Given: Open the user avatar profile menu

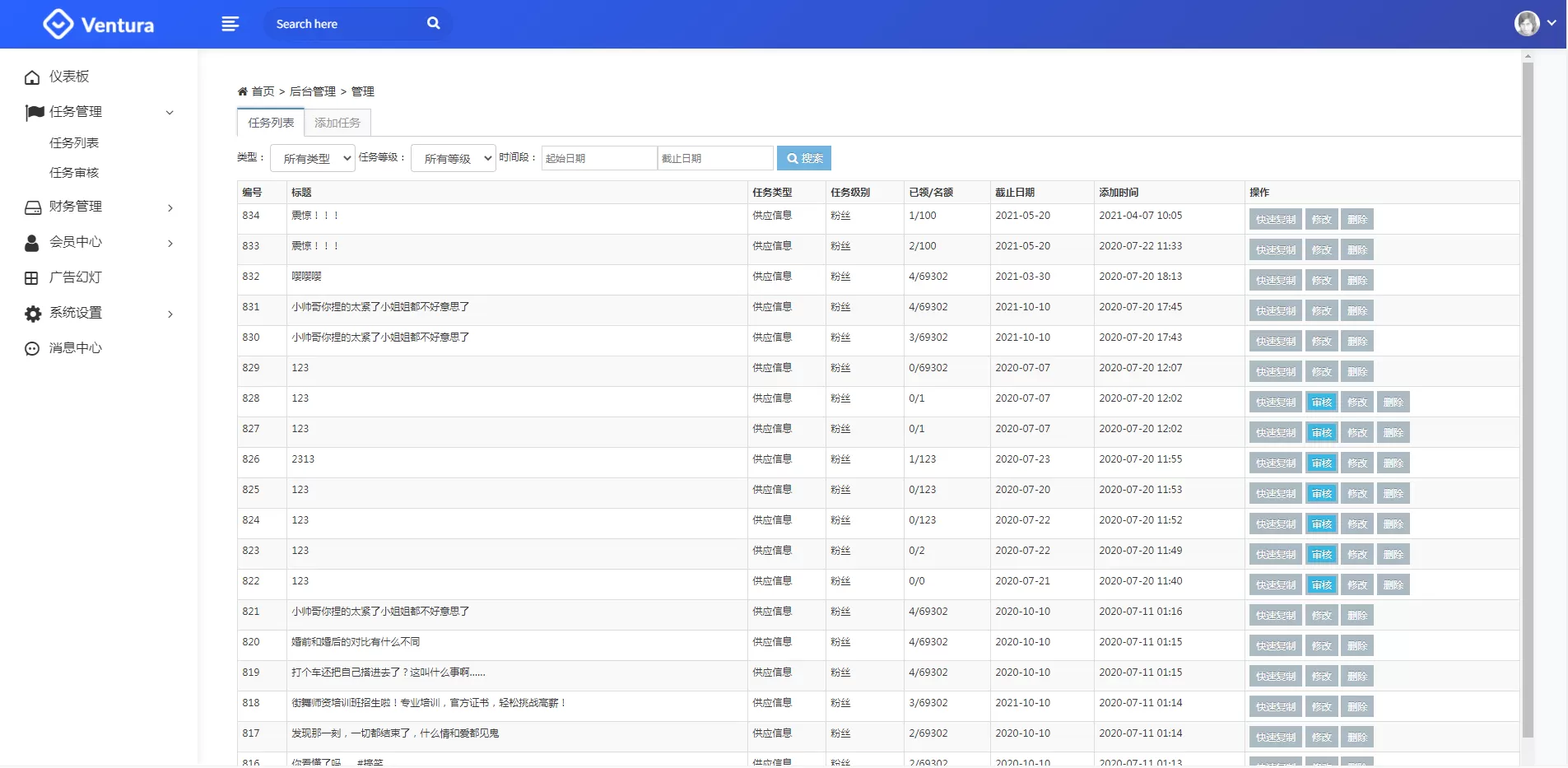Looking at the screenshot, I should pos(1527,24).
